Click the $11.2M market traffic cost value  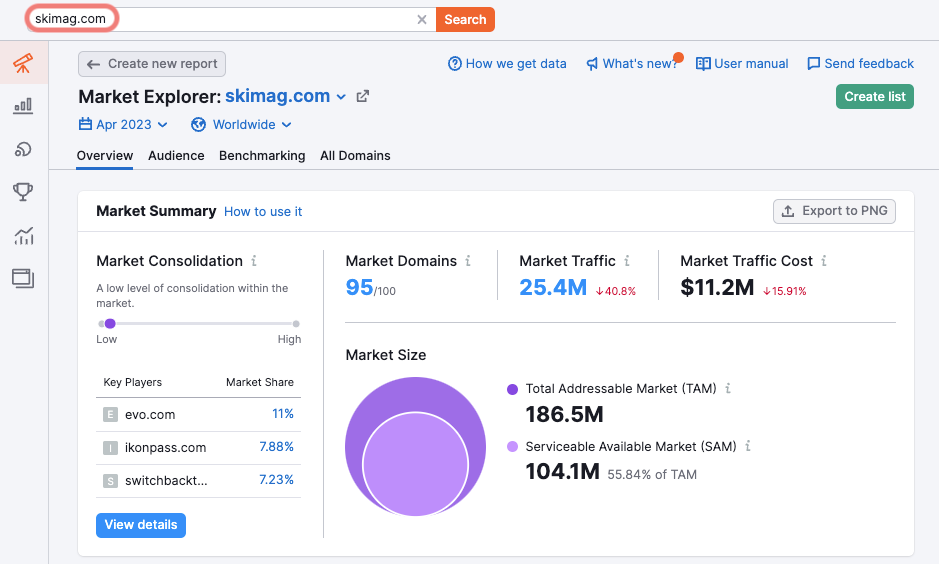[x=717, y=287]
